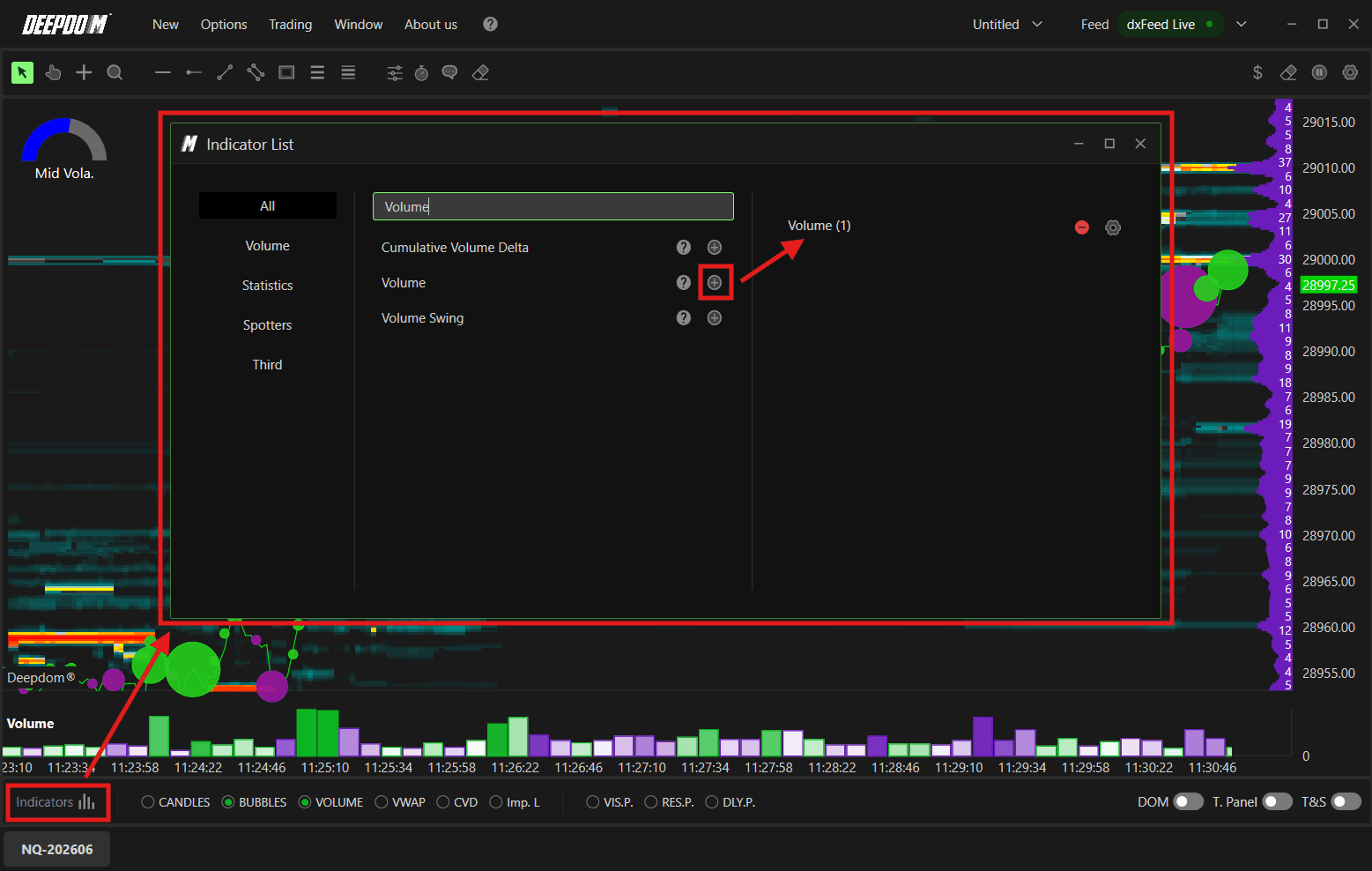This screenshot has height=871, width=1372.
Task: Expand the Feed dropdown chevron
Action: [x=1242, y=25]
